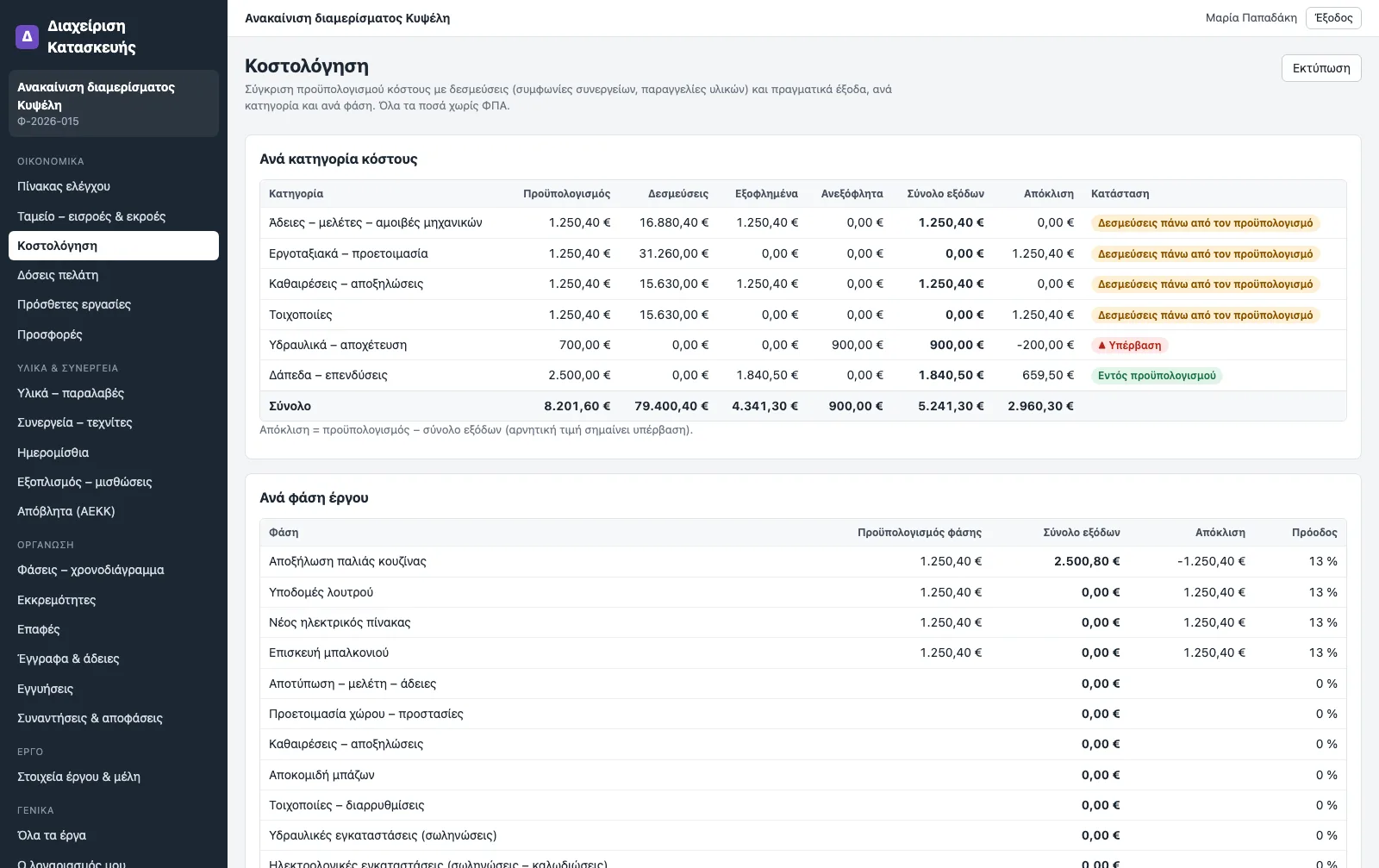Click the purple Δ app logo icon

click(x=27, y=36)
